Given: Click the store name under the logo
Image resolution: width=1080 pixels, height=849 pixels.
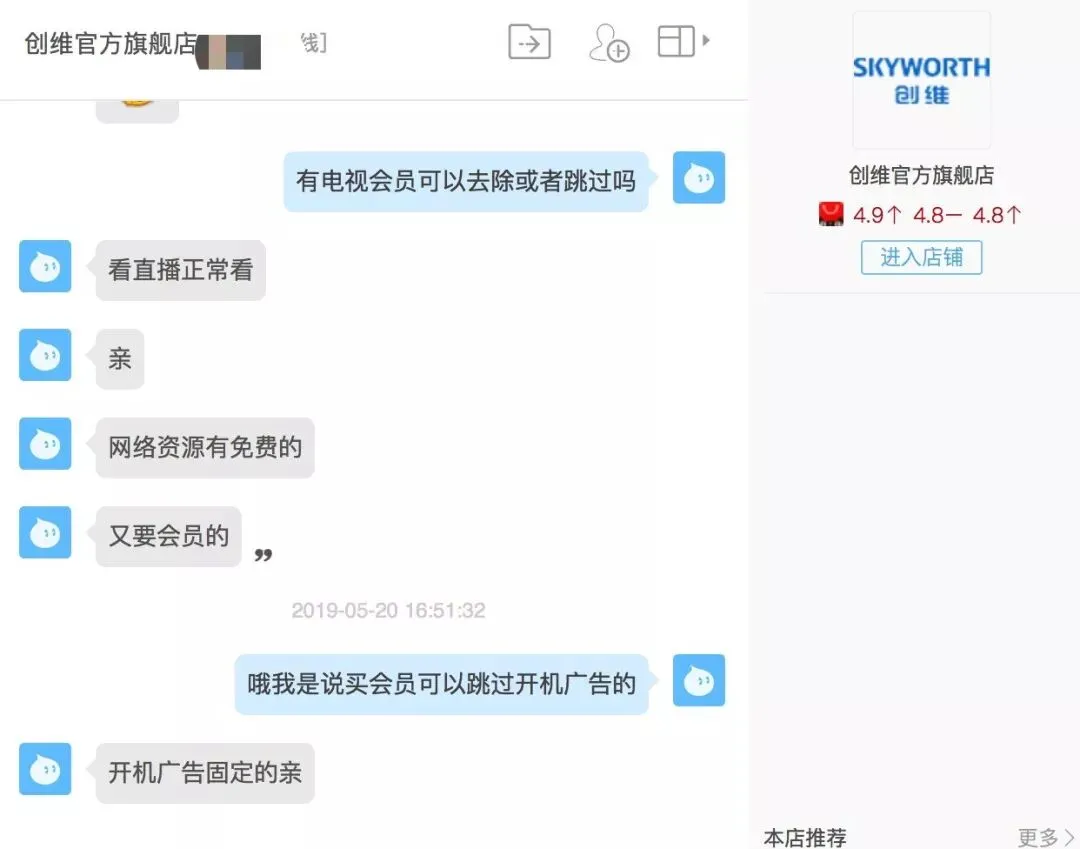Looking at the screenshot, I should click(922, 175).
